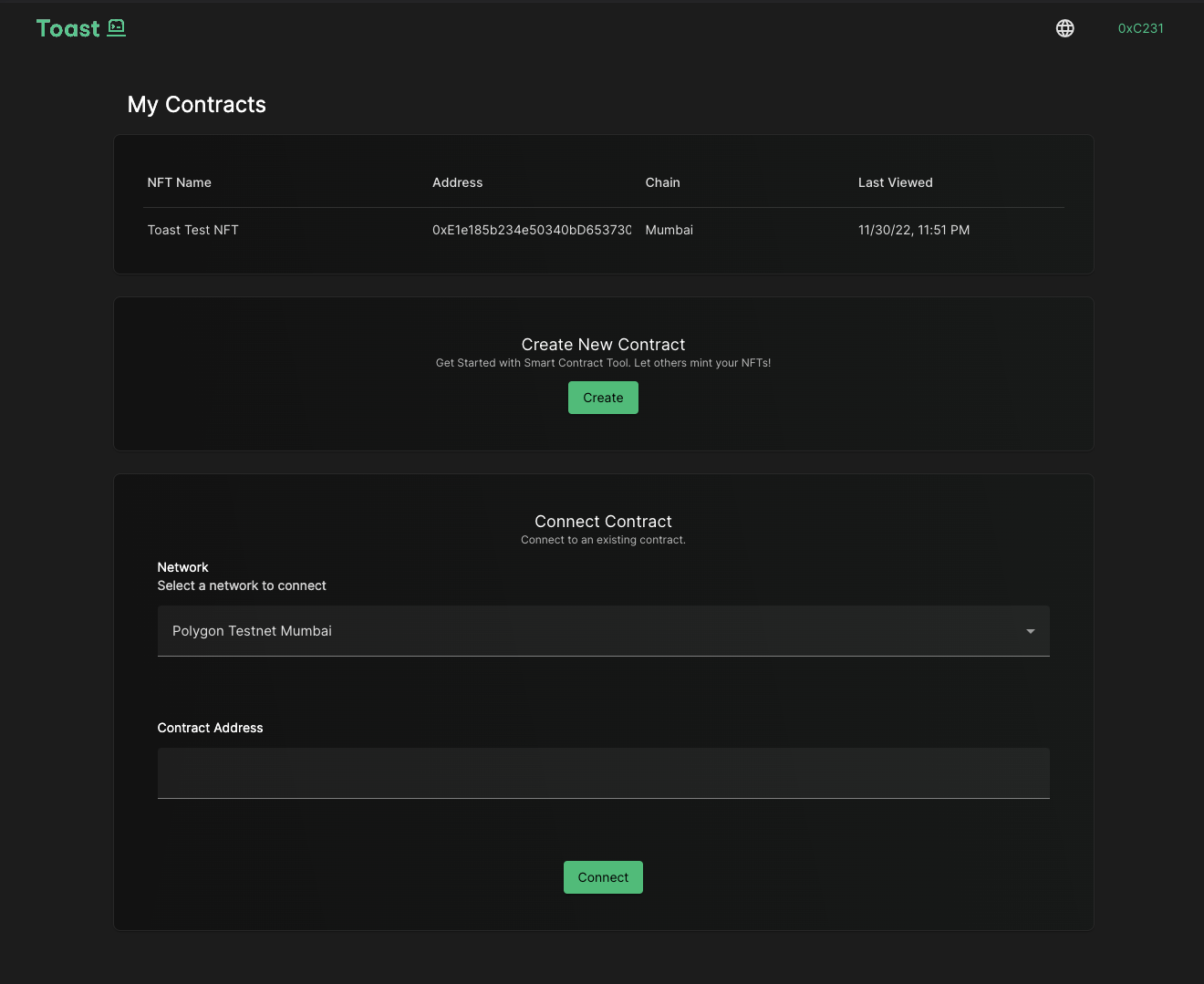Click the Create contract button
The height and width of the screenshot is (984, 1204).
click(x=603, y=398)
